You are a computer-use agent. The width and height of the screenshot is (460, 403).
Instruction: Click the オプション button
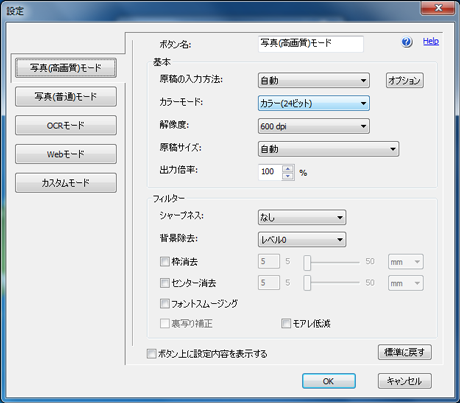point(405,80)
